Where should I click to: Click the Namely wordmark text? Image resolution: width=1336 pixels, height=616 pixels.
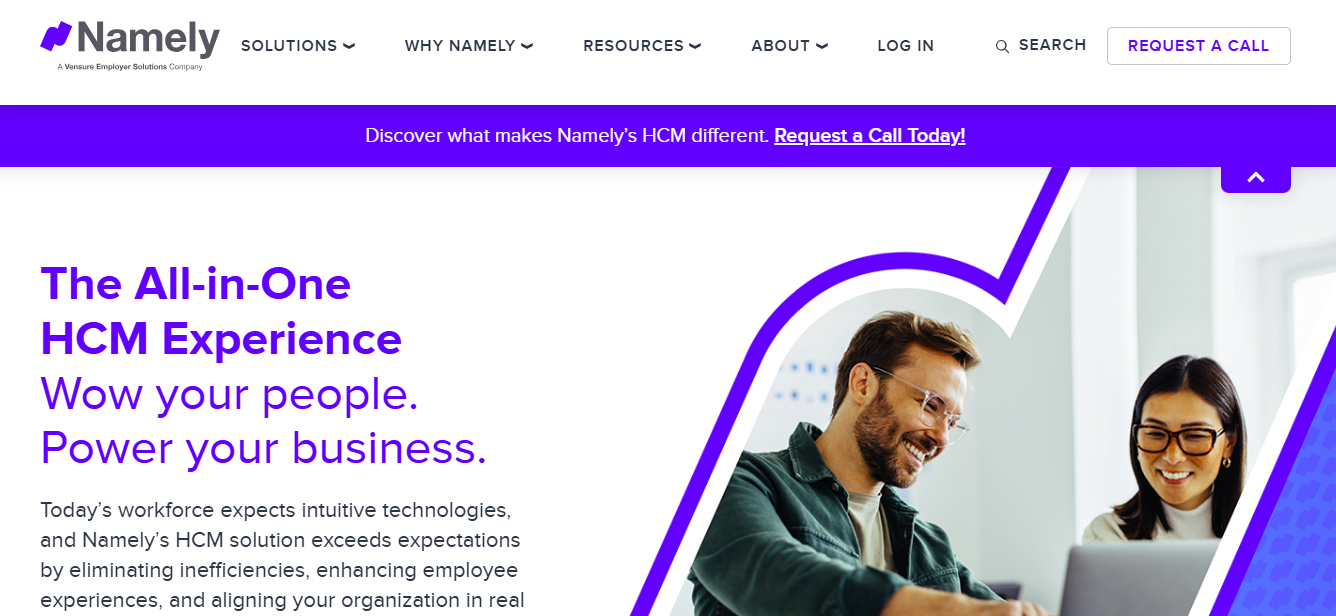pyautogui.click(x=148, y=39)
